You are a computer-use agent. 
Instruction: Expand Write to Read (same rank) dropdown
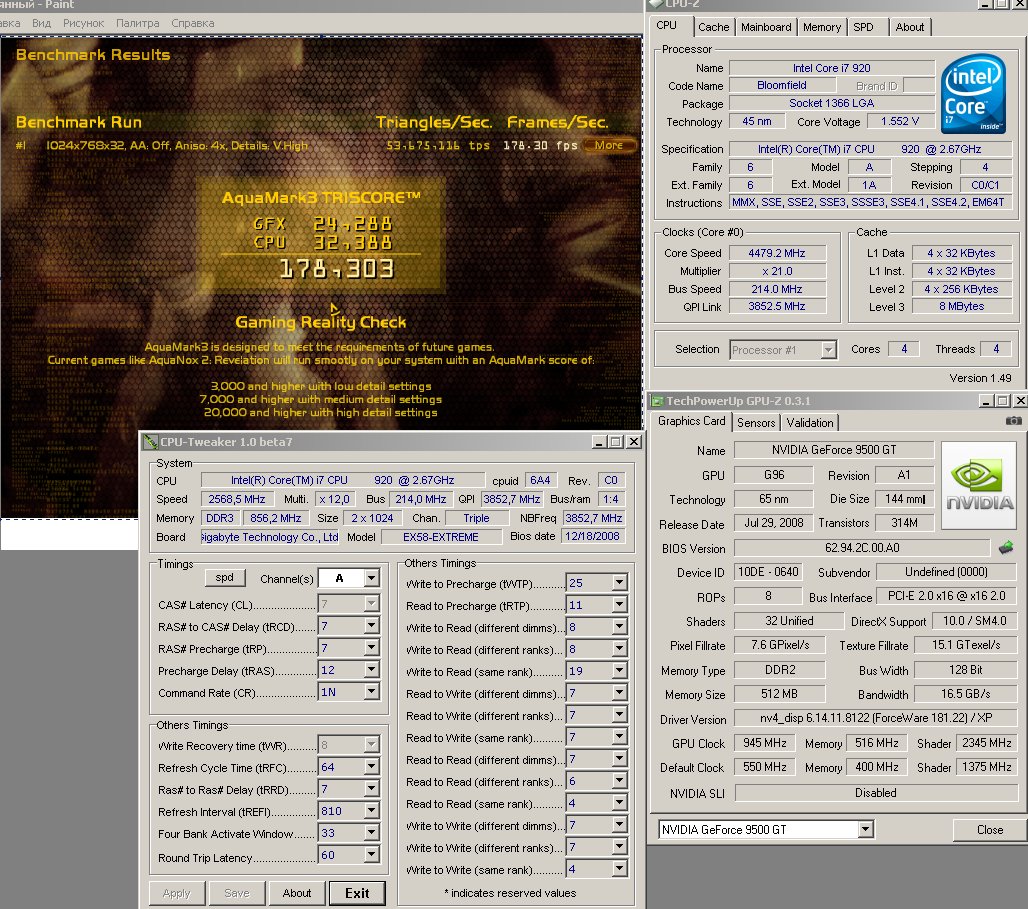[619, 671]
